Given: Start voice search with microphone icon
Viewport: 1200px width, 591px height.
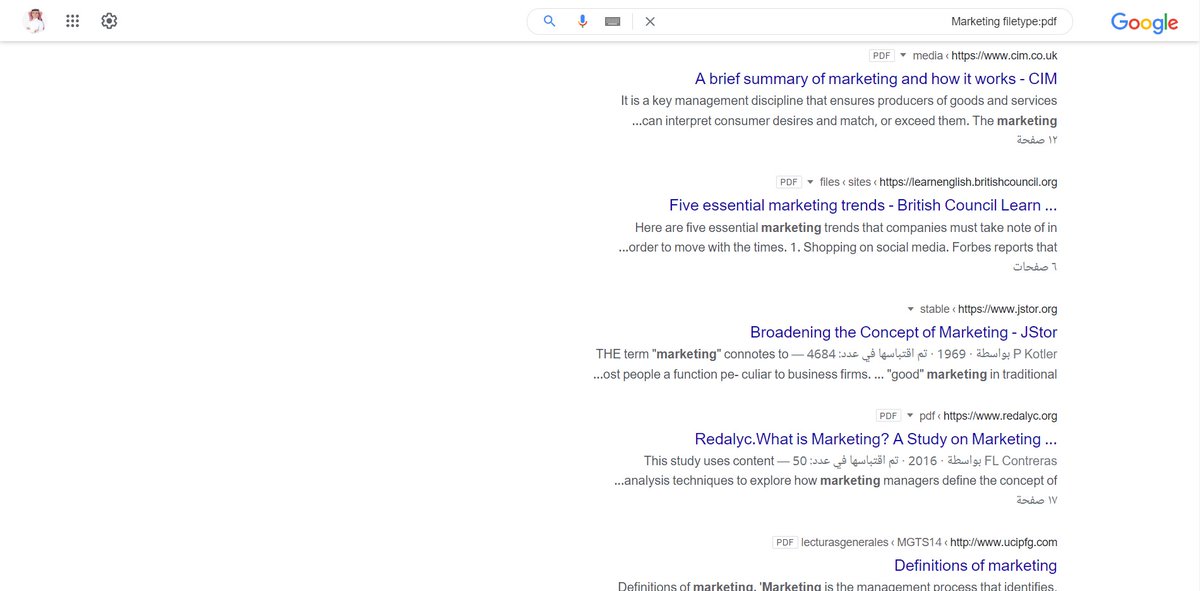Looking at the screenshot, I should click(x=582, y=21).
